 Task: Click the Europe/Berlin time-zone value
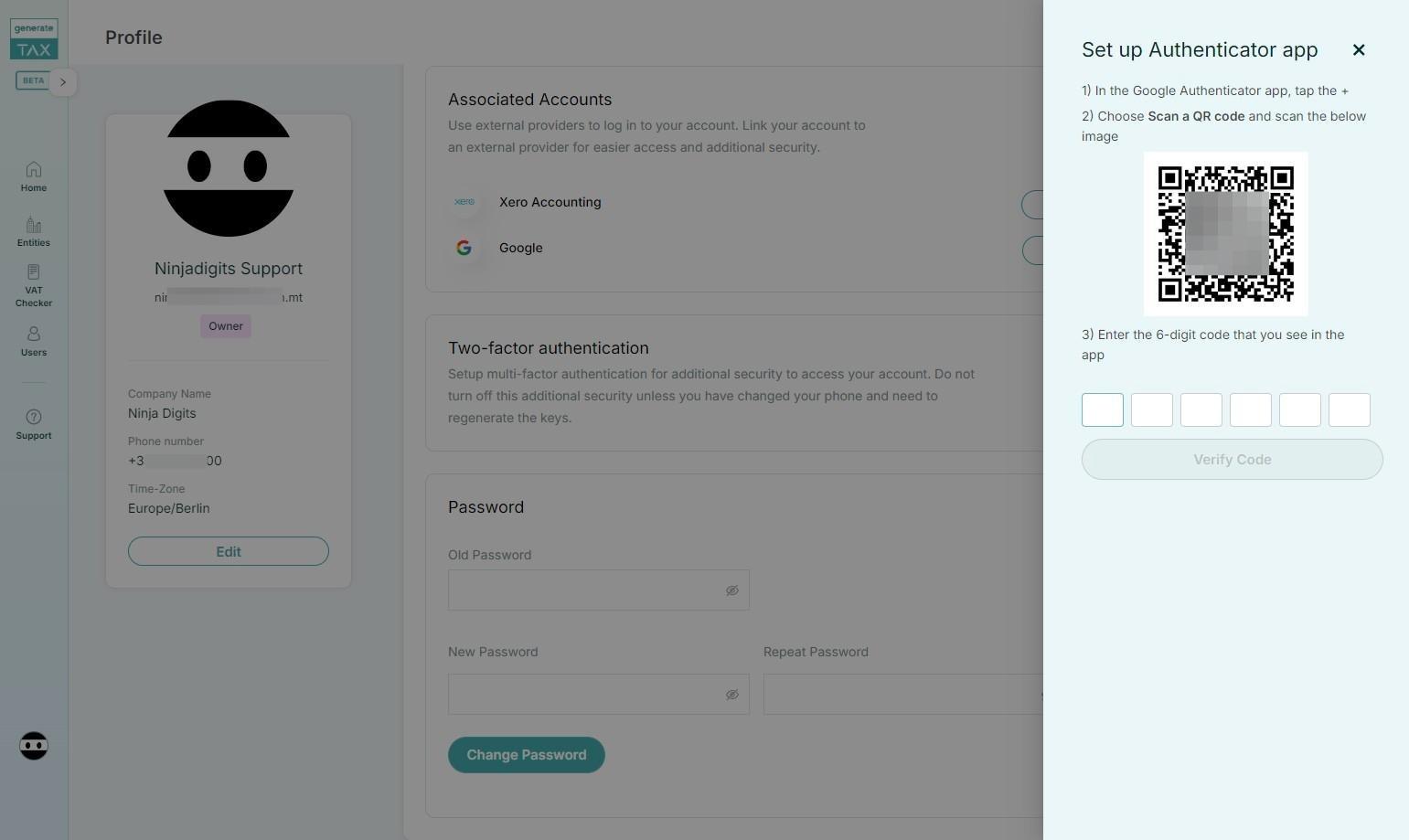(x=169, y=508)
